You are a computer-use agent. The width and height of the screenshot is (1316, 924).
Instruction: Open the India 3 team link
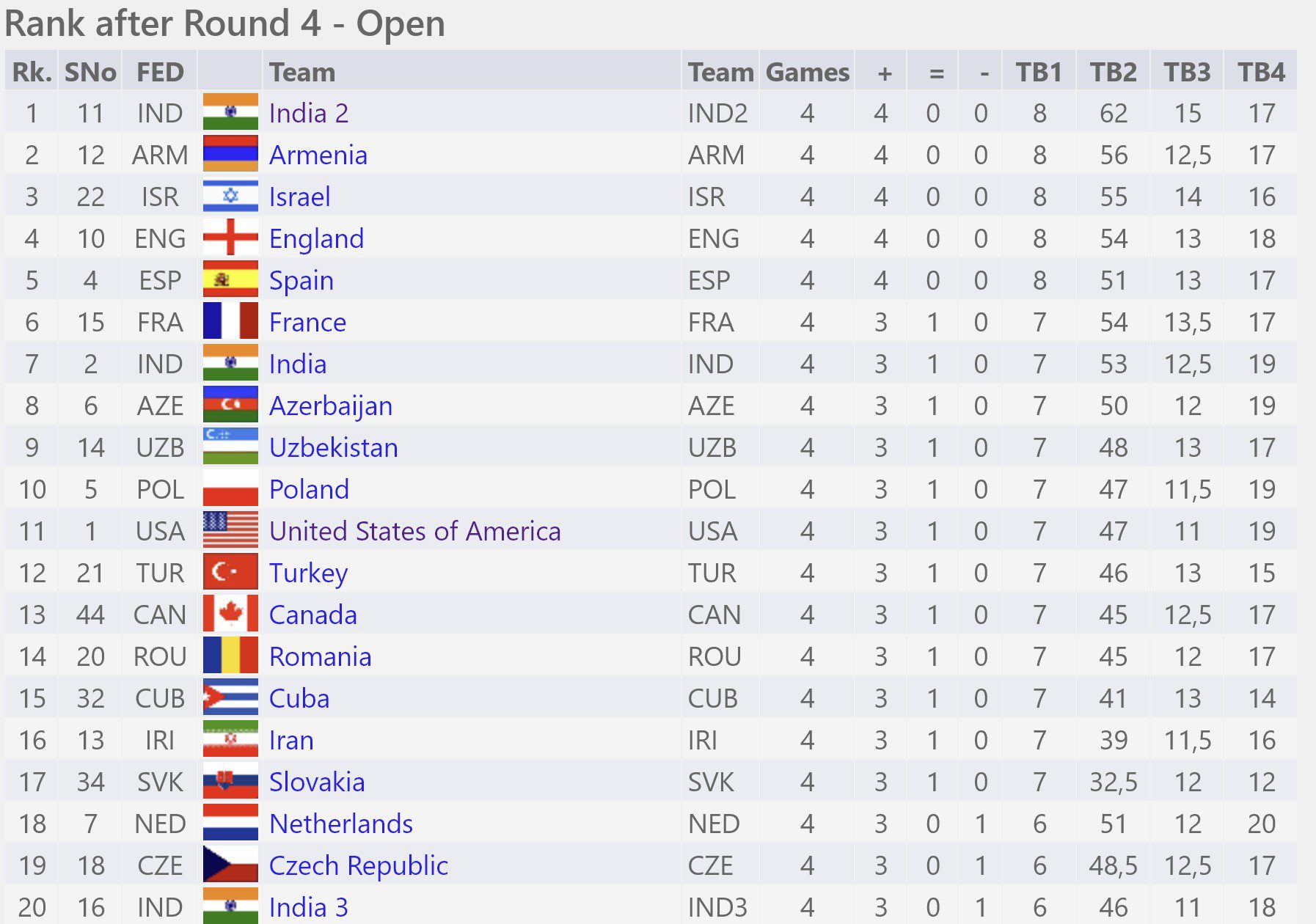(309, 907)
